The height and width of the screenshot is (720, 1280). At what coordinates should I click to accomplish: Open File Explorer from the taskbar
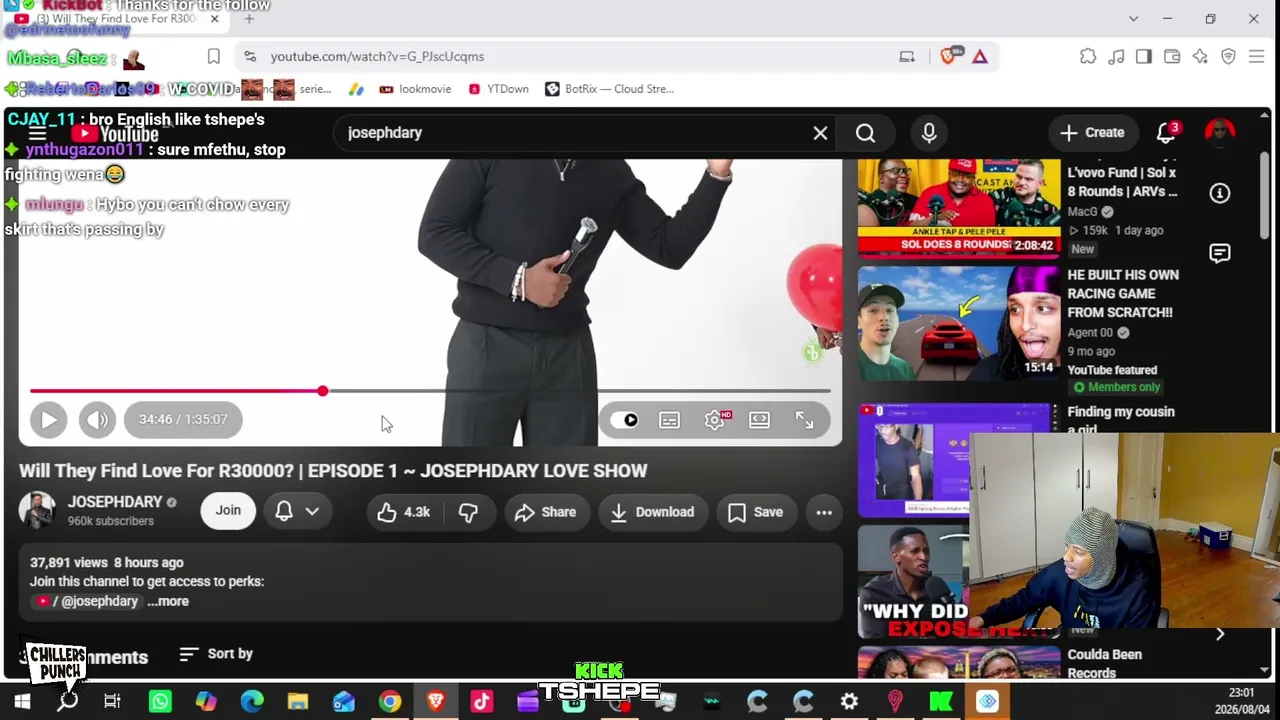(298, 702)
